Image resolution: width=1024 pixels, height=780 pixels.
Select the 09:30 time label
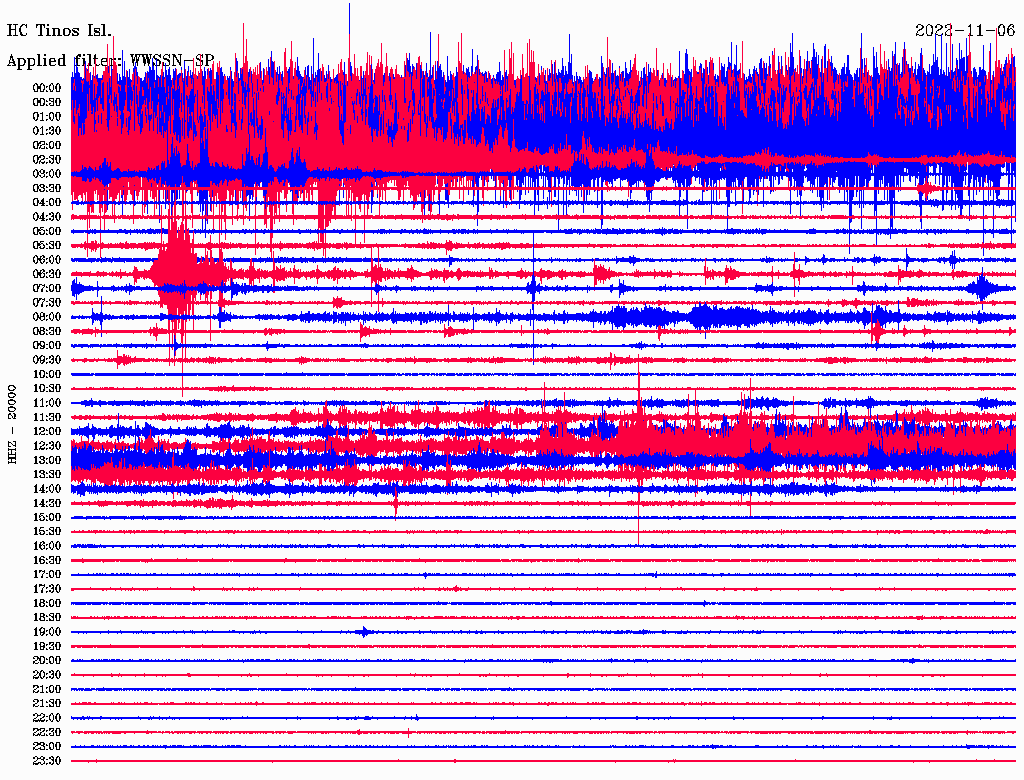[47, 360]
